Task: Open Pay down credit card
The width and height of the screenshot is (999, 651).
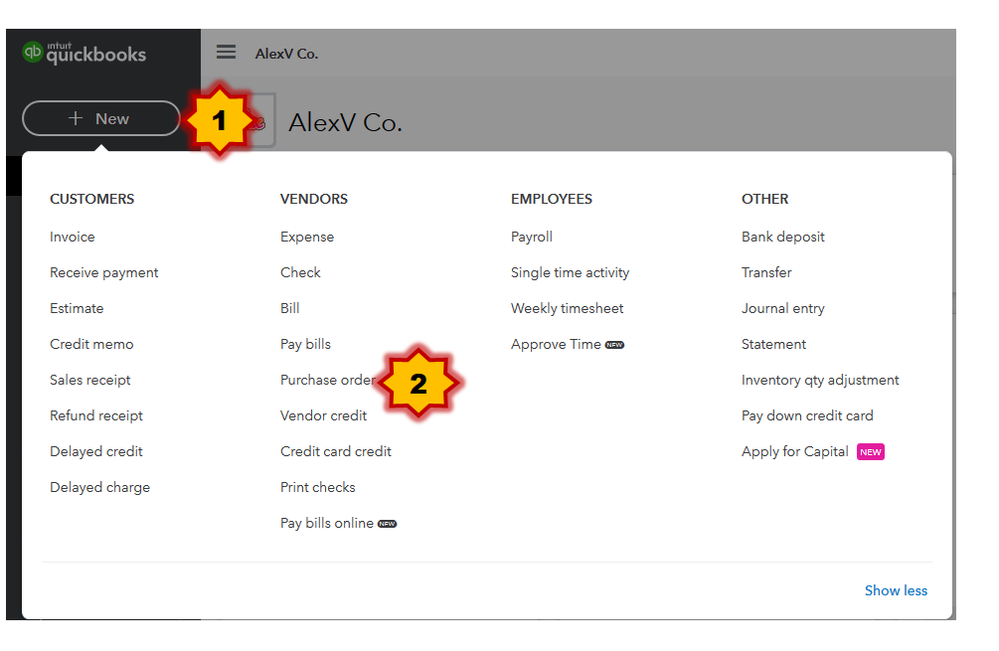Action: [807, 416]
